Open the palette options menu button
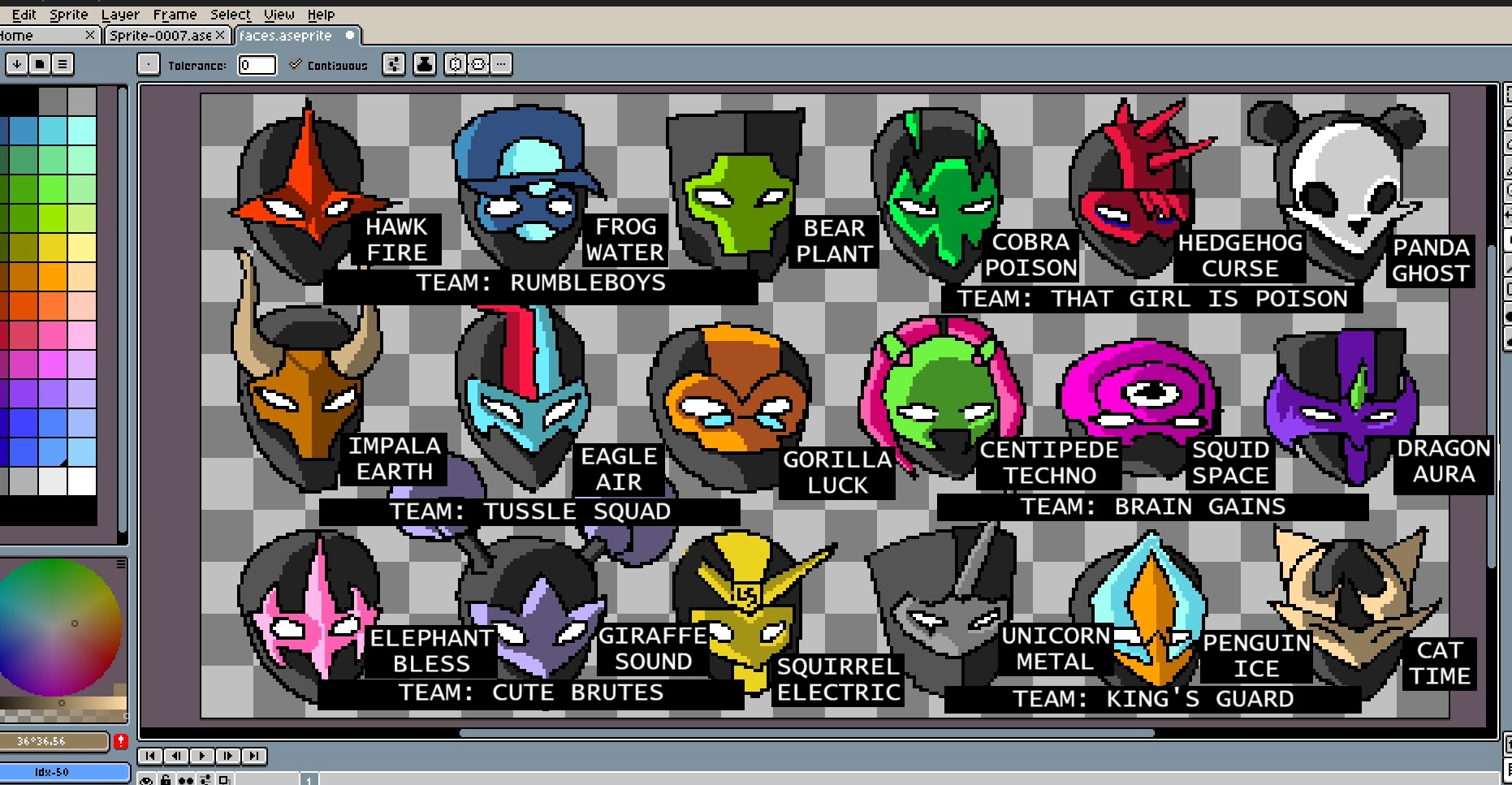The height and width of the screenshot is (785, 1512). point(63,64)
